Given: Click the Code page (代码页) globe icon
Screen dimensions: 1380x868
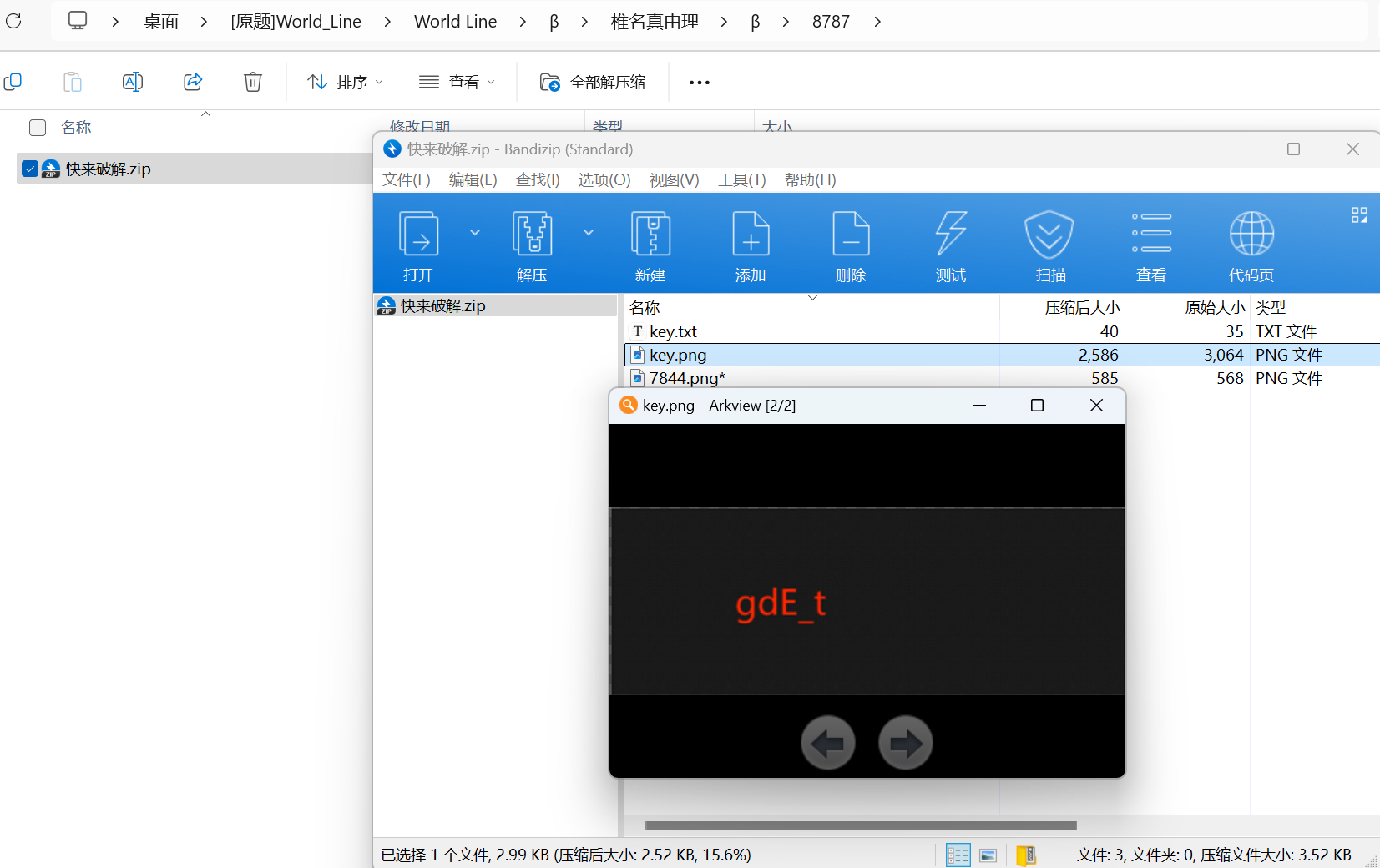Looking at the screenshot, I should [1251, 234].
